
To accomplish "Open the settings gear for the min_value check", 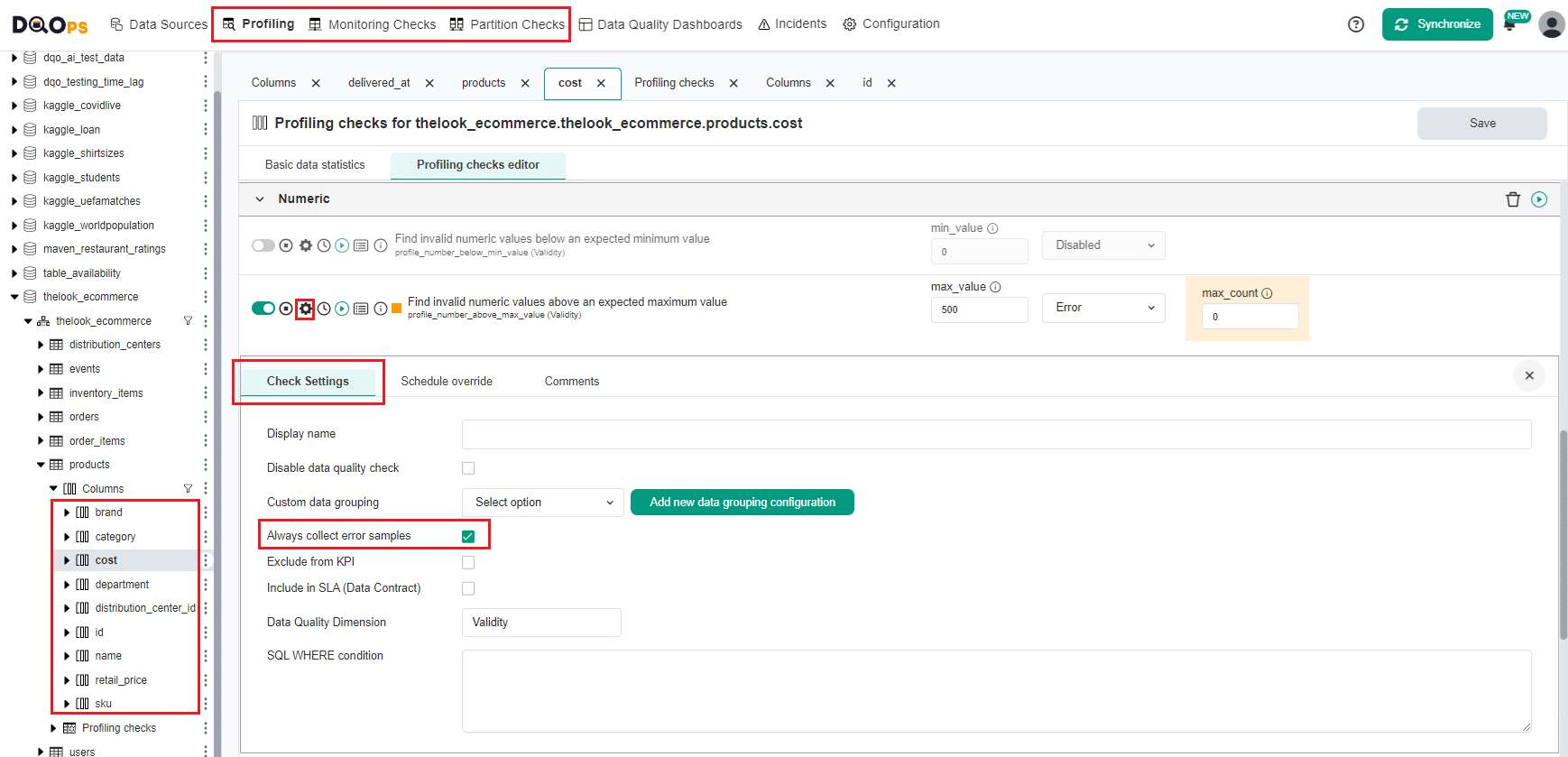I will coord(306,245).
